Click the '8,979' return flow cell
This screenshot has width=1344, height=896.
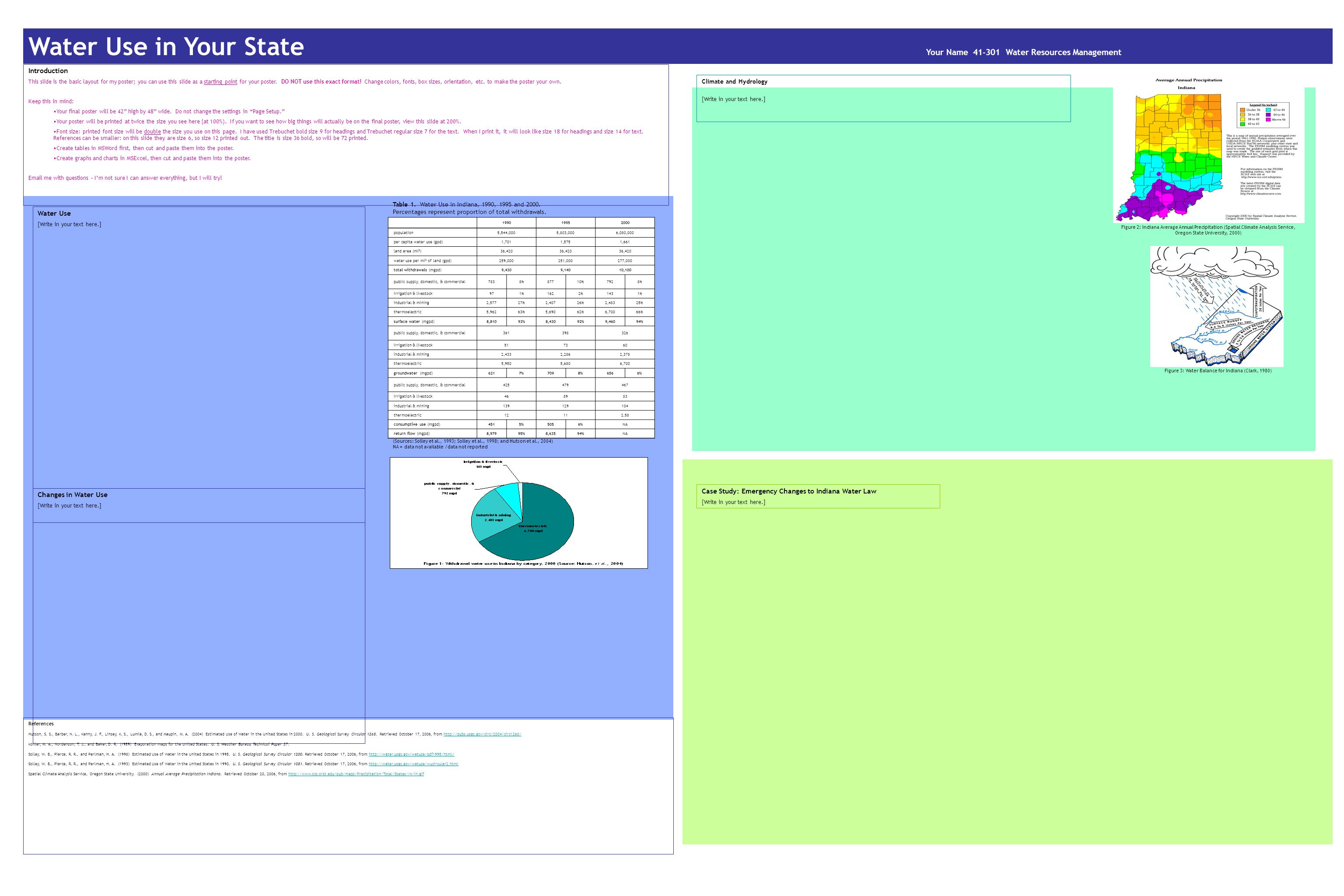click(x=491, y=434)
